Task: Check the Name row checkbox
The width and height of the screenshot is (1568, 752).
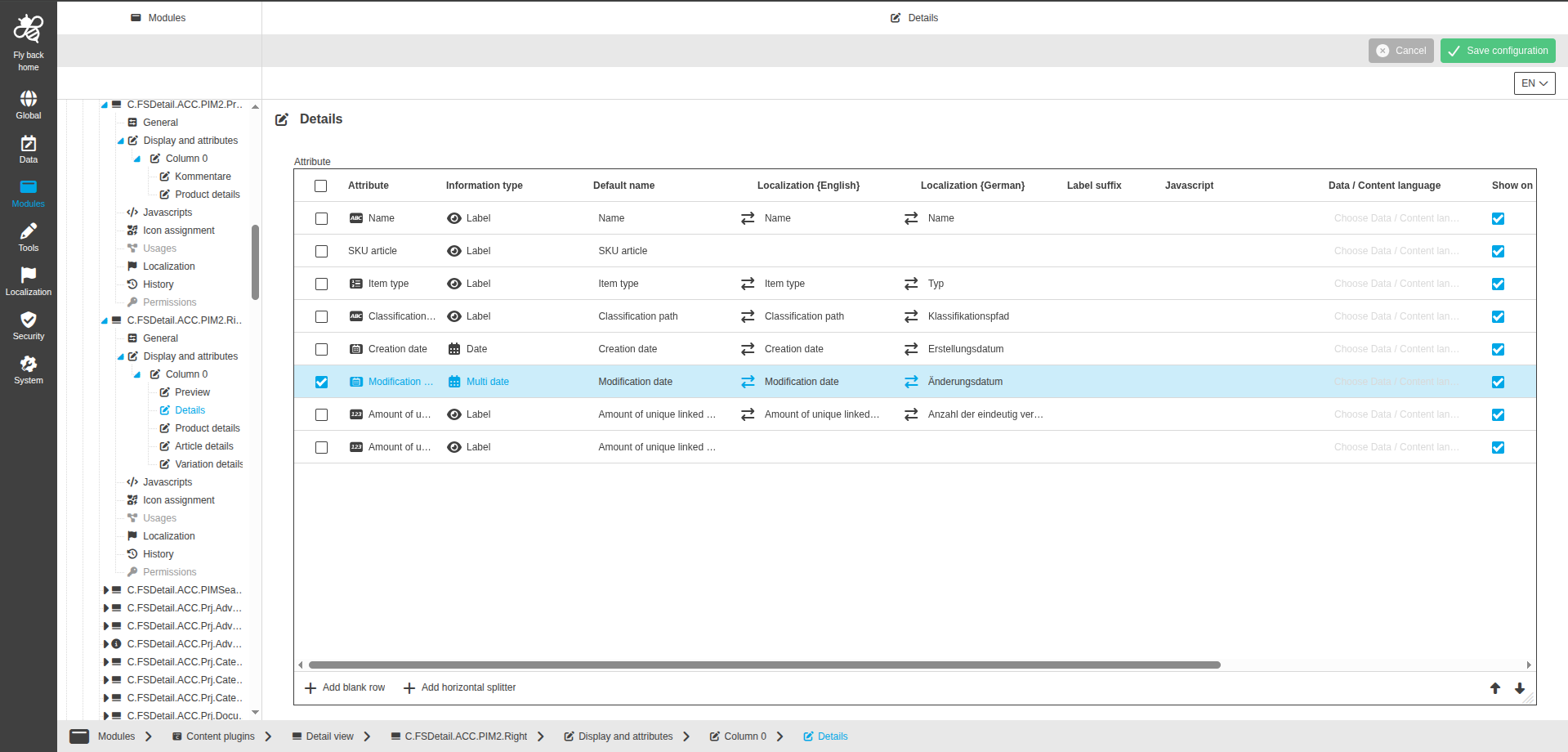Action: [321, 218]
